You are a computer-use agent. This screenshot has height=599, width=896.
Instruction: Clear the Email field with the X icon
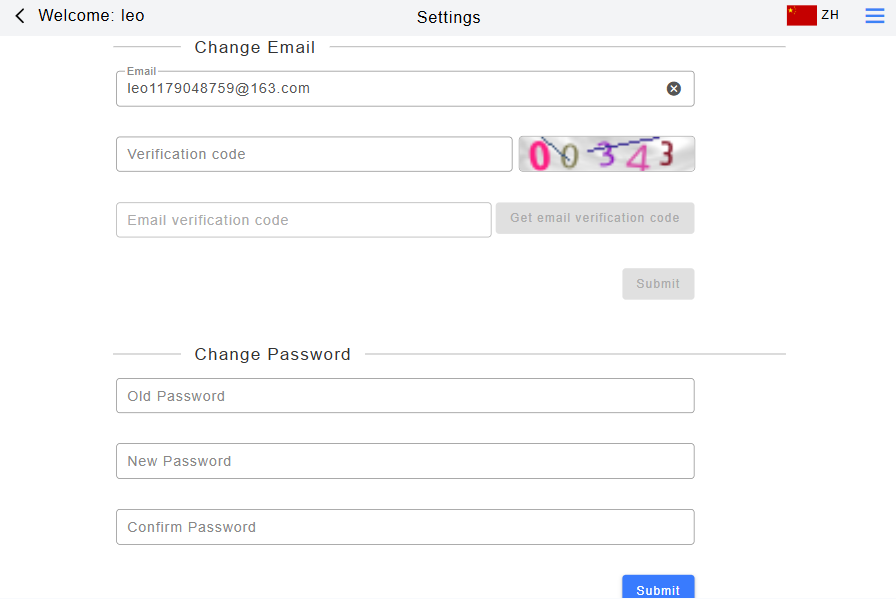click(x=674, y=89)
